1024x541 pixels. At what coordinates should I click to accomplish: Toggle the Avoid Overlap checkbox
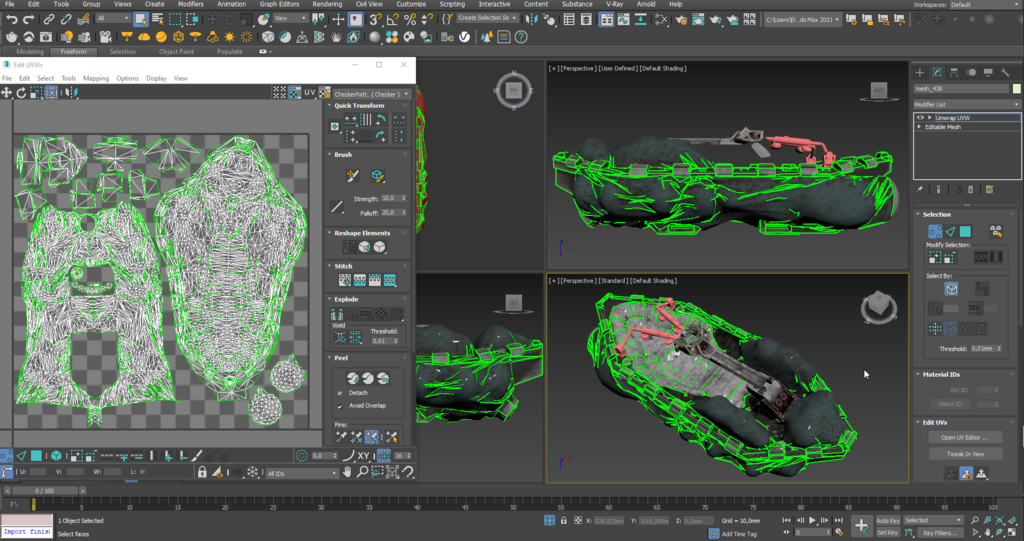pyautogui.click(x=340, y=406)
